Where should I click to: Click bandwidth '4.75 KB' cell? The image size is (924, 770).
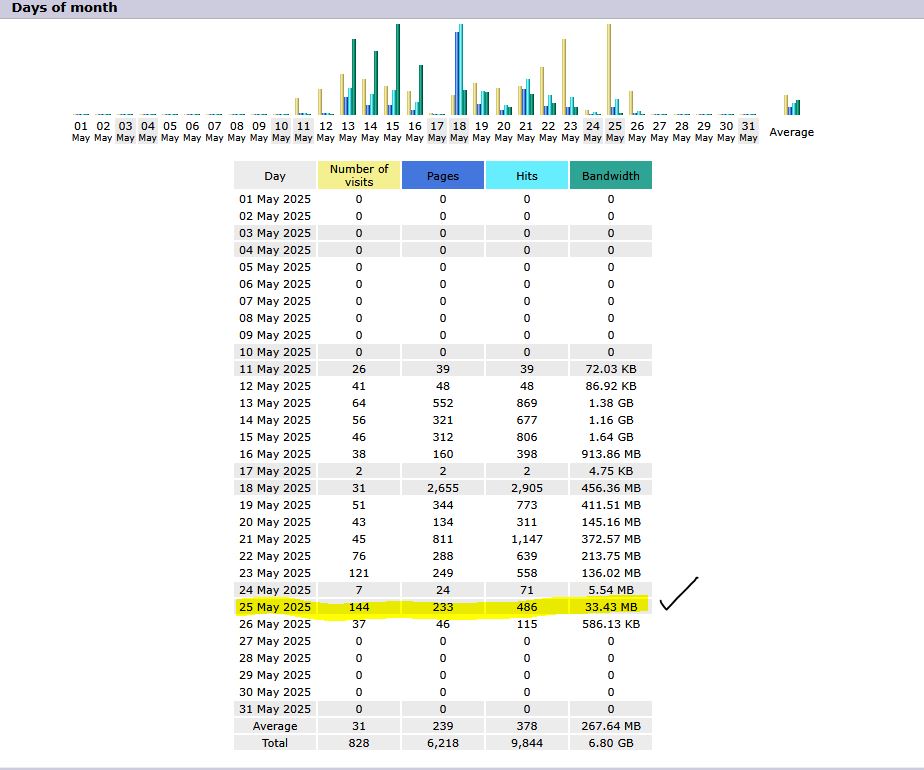click(610, 471)
